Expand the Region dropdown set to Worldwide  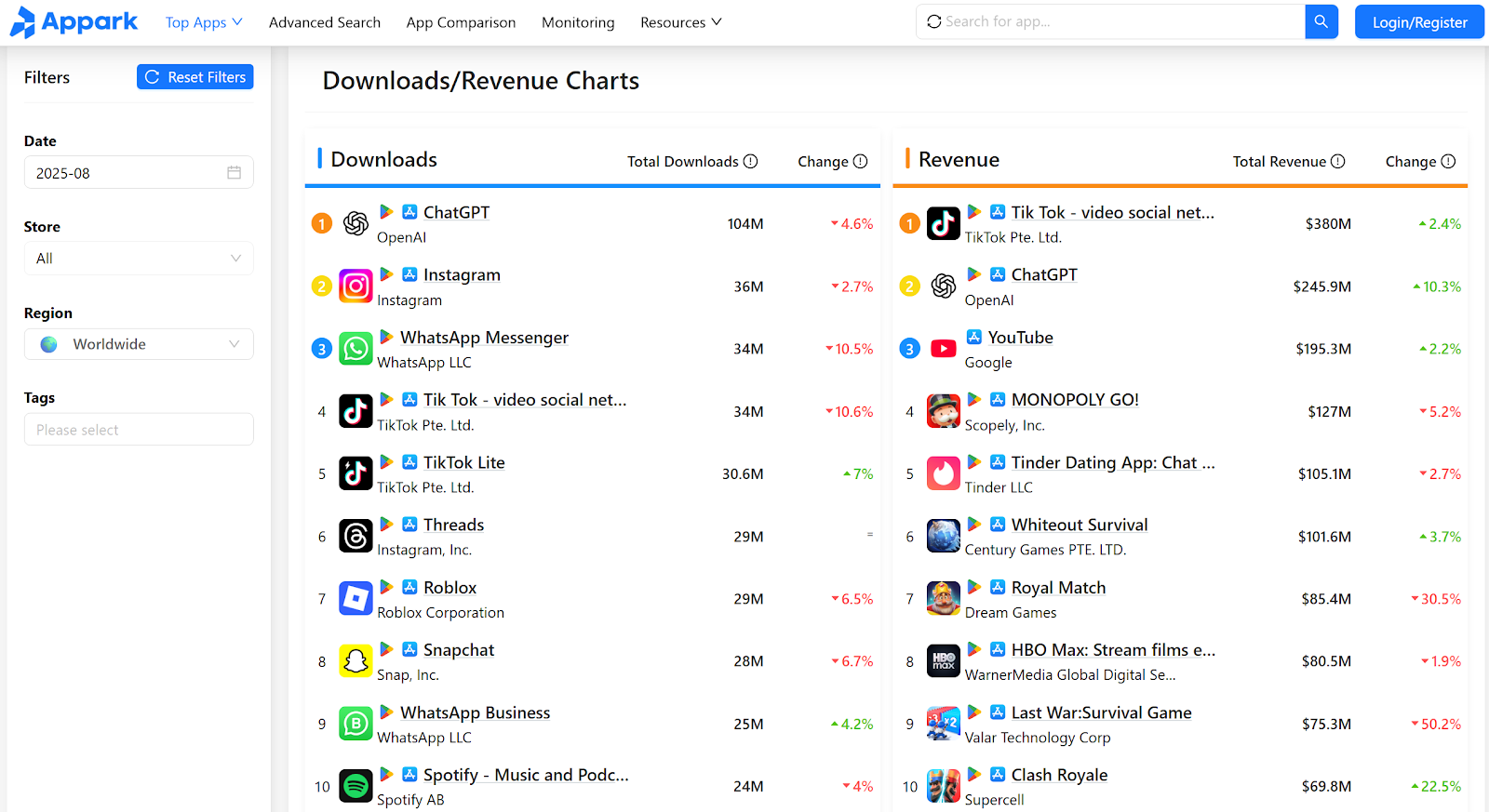coord(139,344)
